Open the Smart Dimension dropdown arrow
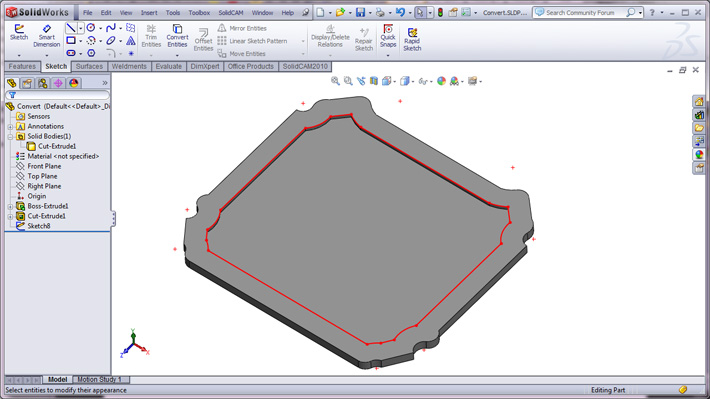710x399 pixels. coord(46,55)
